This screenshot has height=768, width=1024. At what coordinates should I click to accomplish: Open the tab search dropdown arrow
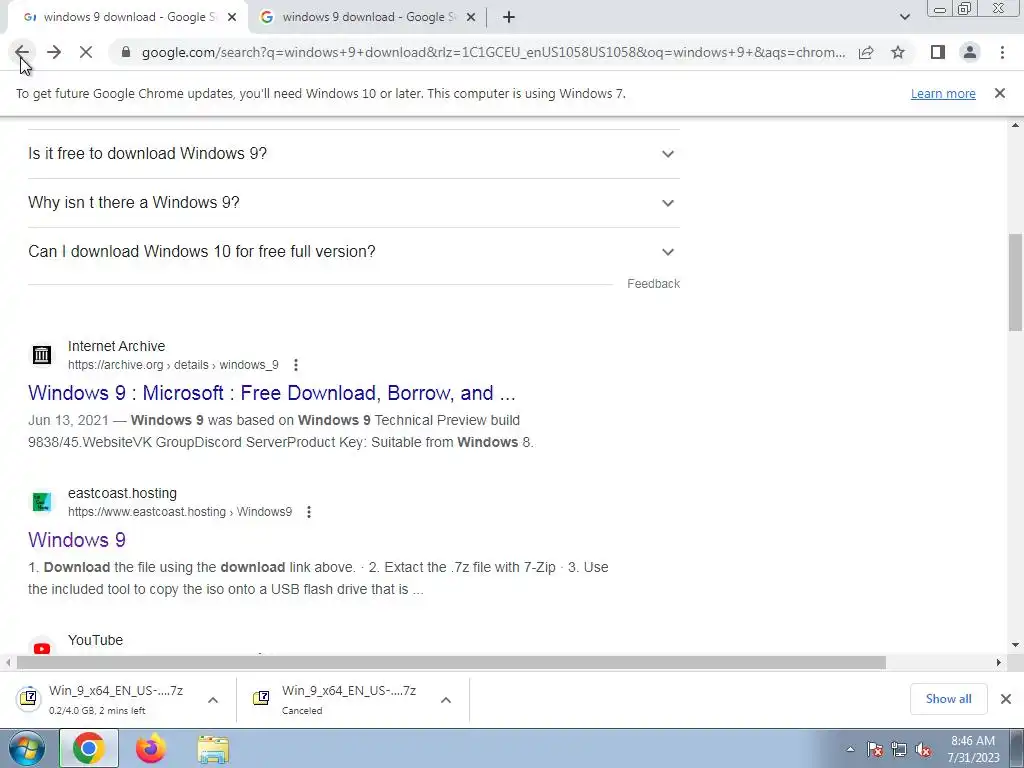(x=904, y=17)
